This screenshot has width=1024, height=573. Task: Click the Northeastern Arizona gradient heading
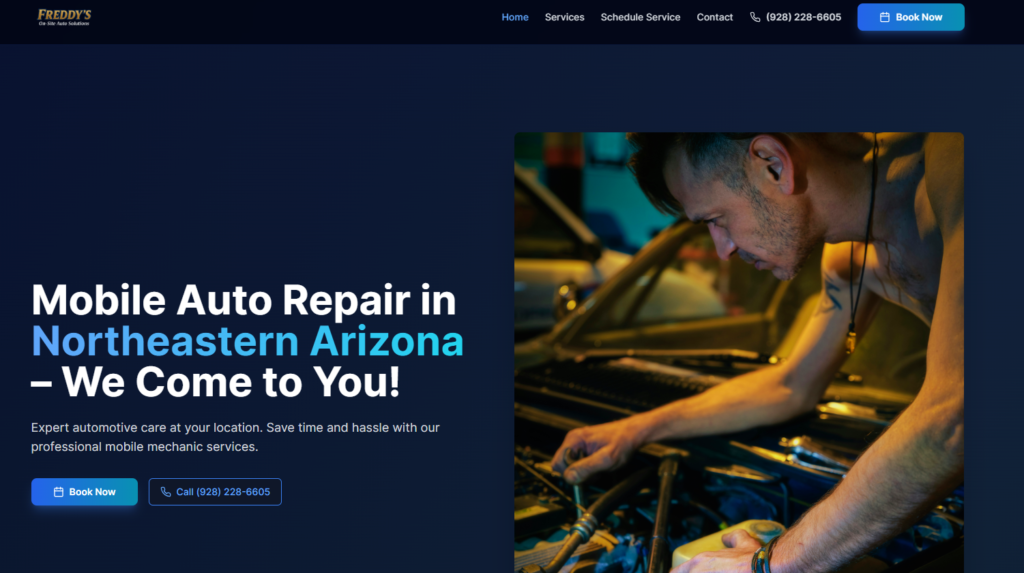click(248, 341)
